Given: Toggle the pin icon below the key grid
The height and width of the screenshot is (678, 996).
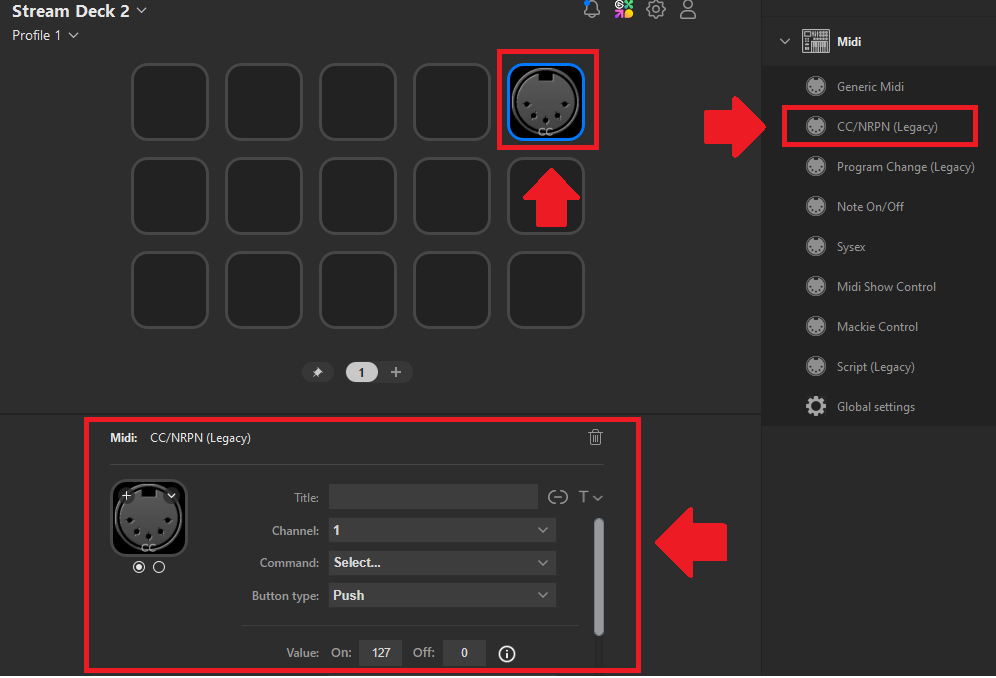Looking at the screenshot, I should [x=318, y=371].
